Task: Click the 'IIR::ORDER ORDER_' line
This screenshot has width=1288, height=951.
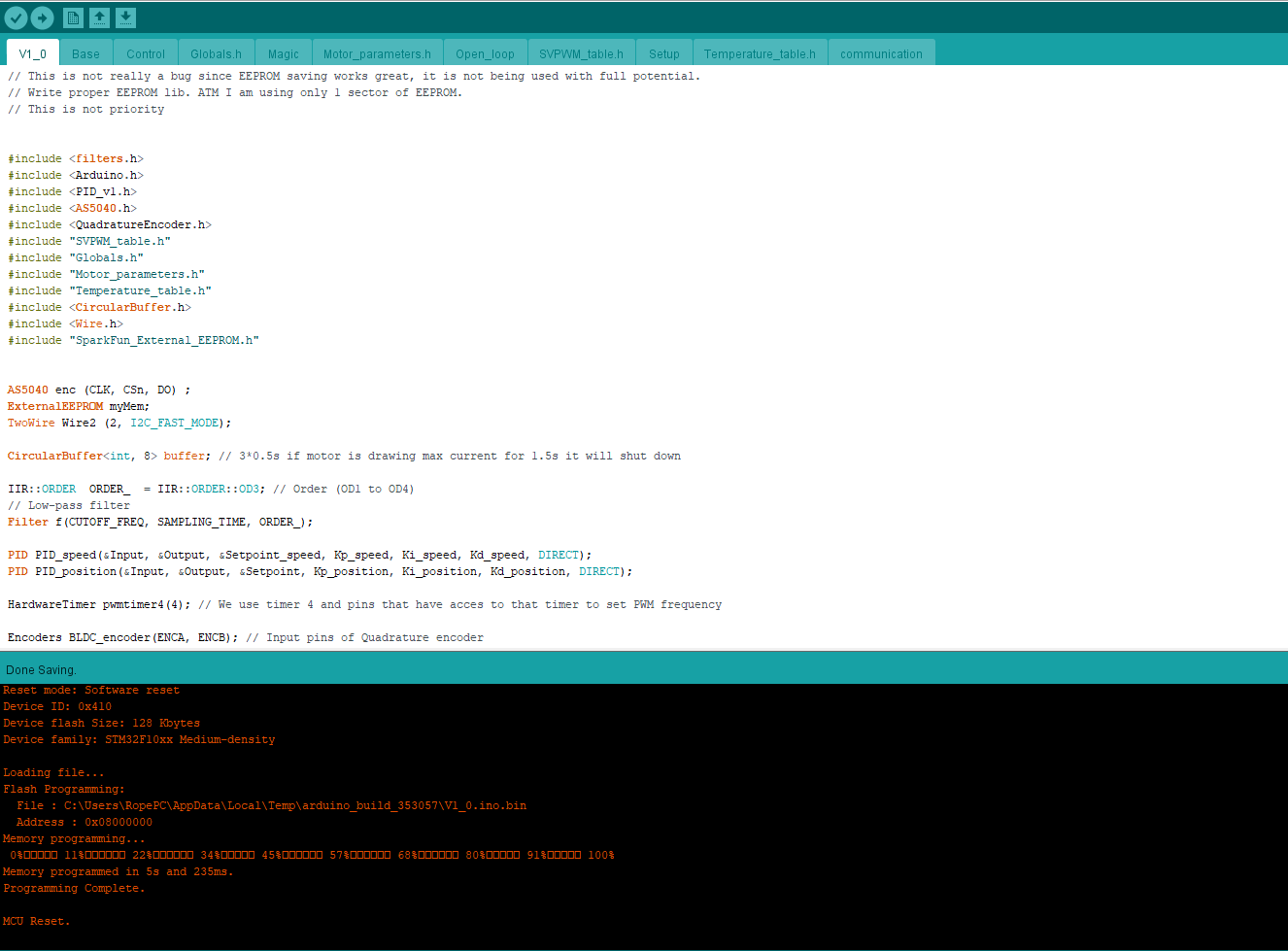Action: [211, 489]
